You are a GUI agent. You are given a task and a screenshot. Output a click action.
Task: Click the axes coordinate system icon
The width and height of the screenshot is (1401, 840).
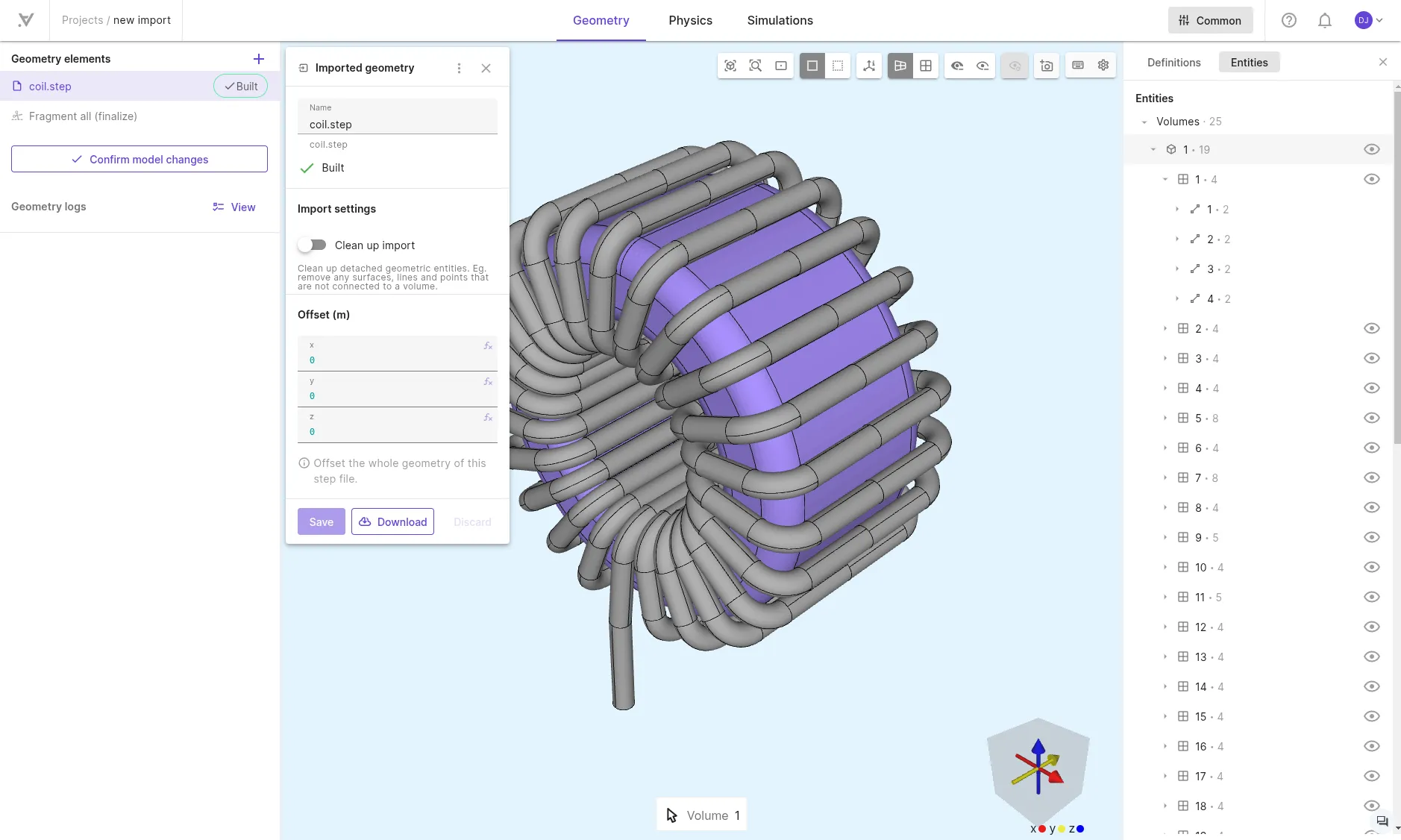pyautogui.click(x=869, y=66)
